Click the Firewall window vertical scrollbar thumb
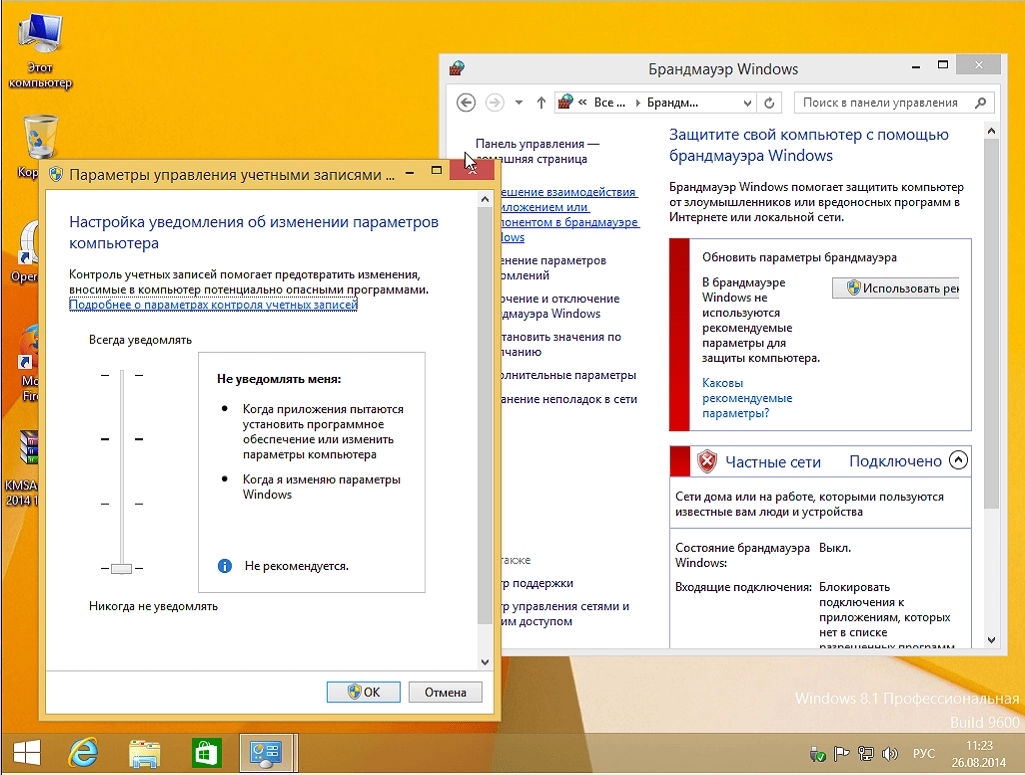The image size is (1025, 775). (x=991, y=324)
